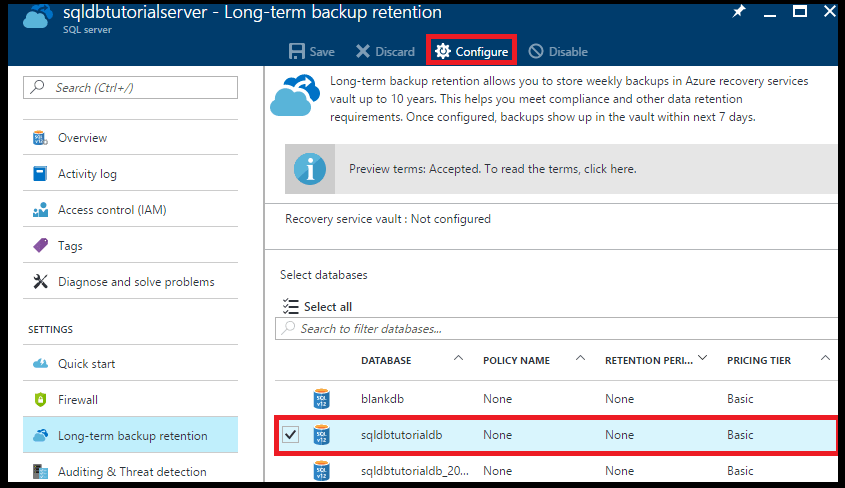This screenshot has width=845, height=488.
Task: Click the Discard toolbar button
Action: [x=385, y=52]
